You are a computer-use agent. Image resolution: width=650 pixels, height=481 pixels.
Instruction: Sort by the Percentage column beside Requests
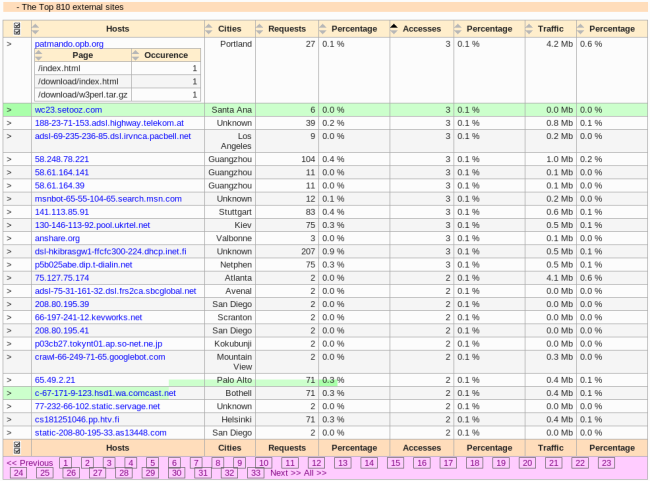323,29
